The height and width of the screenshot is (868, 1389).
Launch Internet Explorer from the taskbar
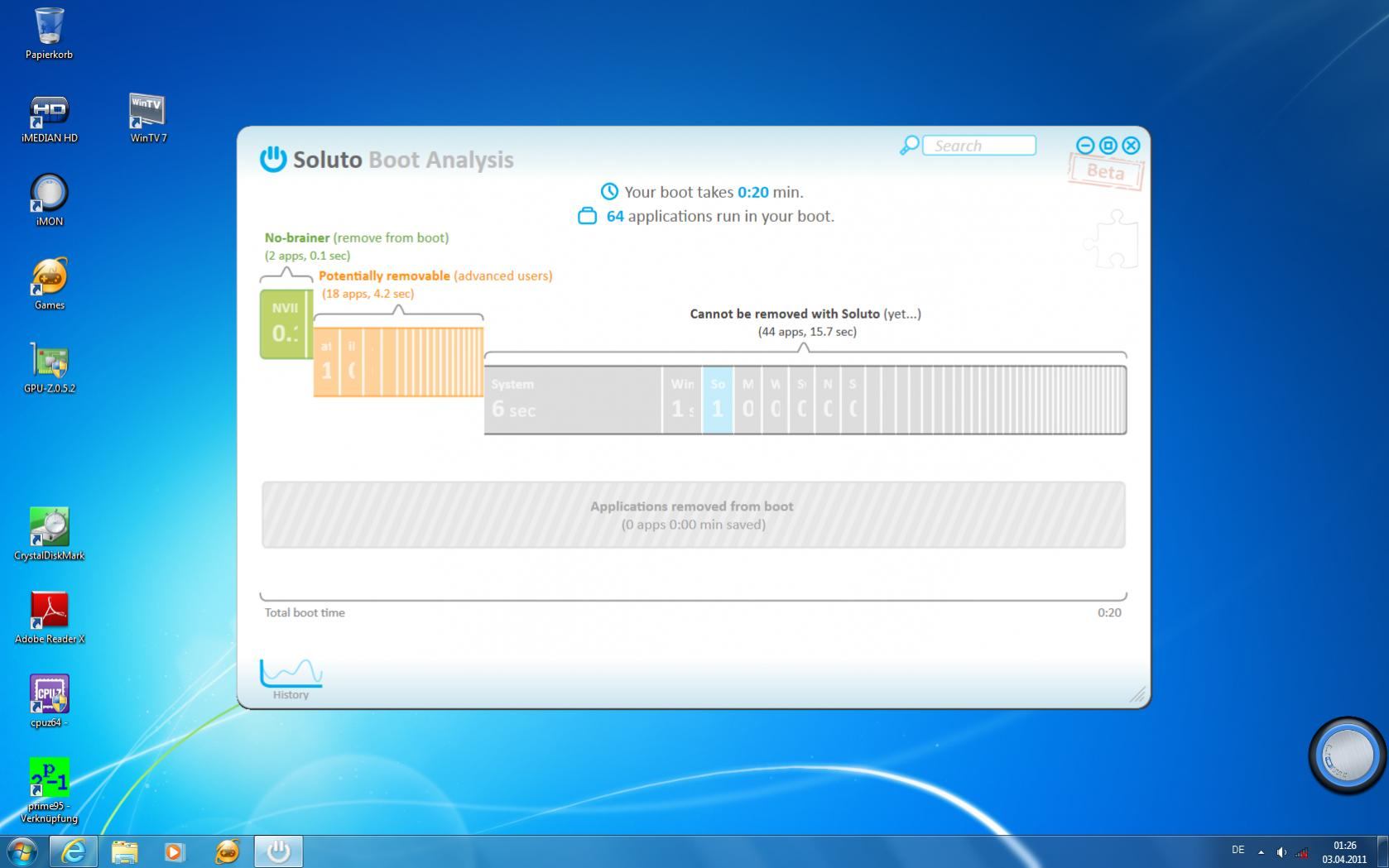tap(74, 851)
